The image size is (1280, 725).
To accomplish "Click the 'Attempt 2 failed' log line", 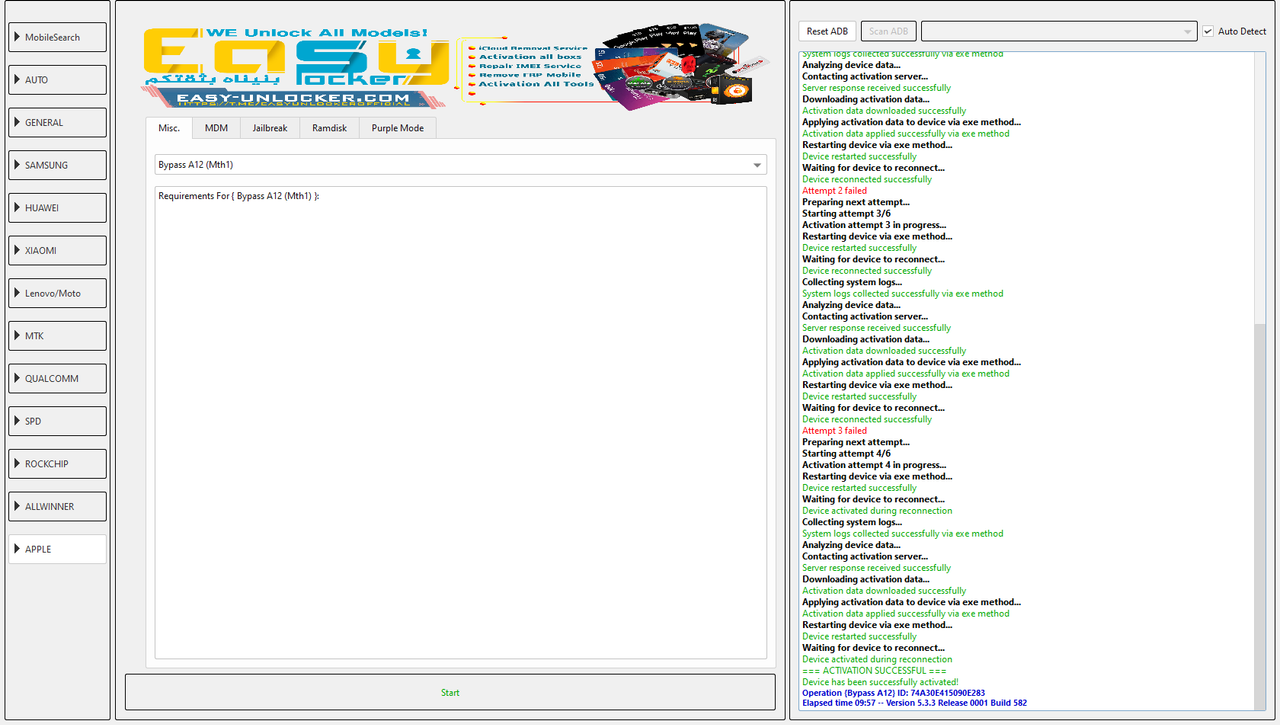I will point(834,191).
